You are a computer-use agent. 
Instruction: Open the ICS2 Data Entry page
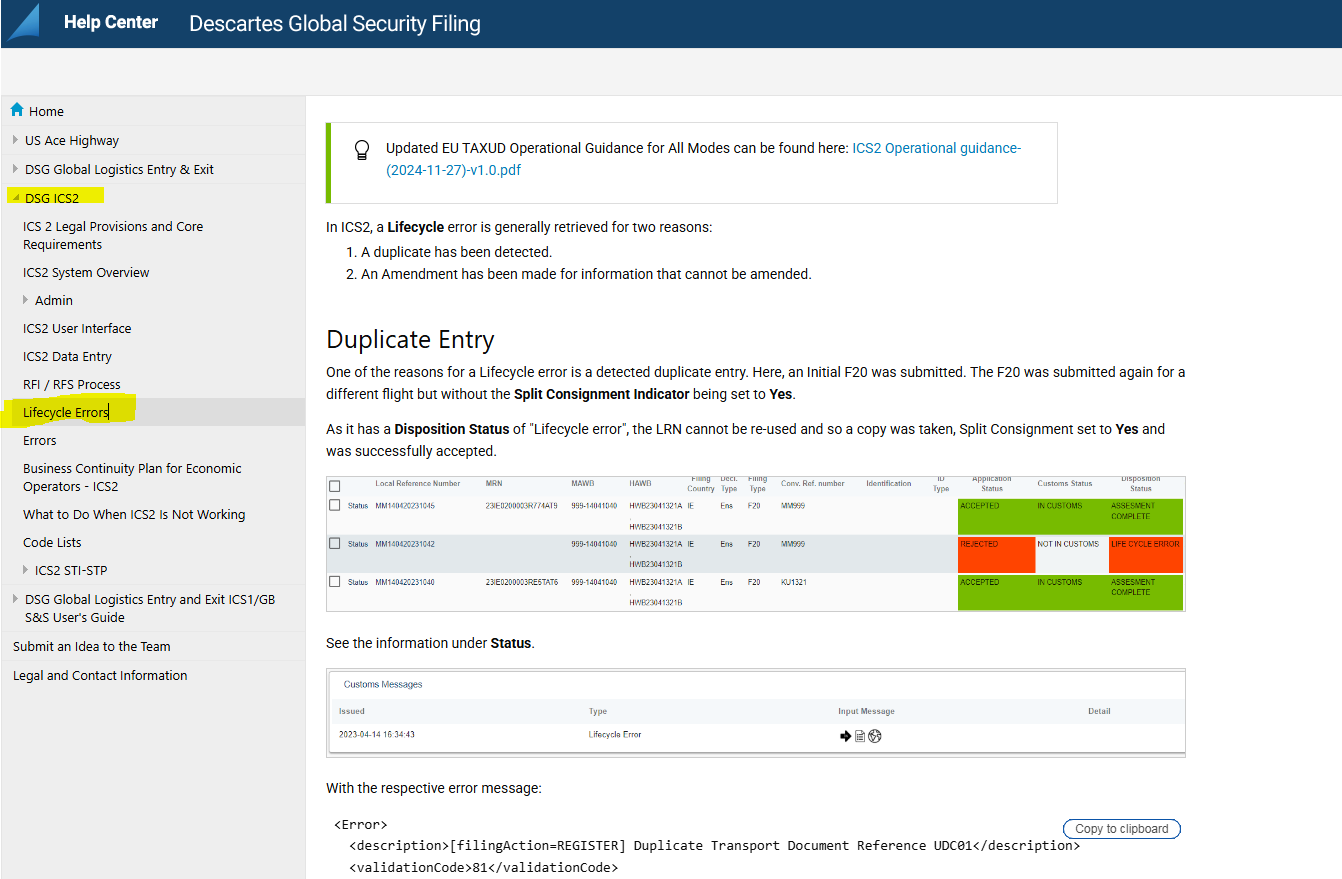point(67,356)
